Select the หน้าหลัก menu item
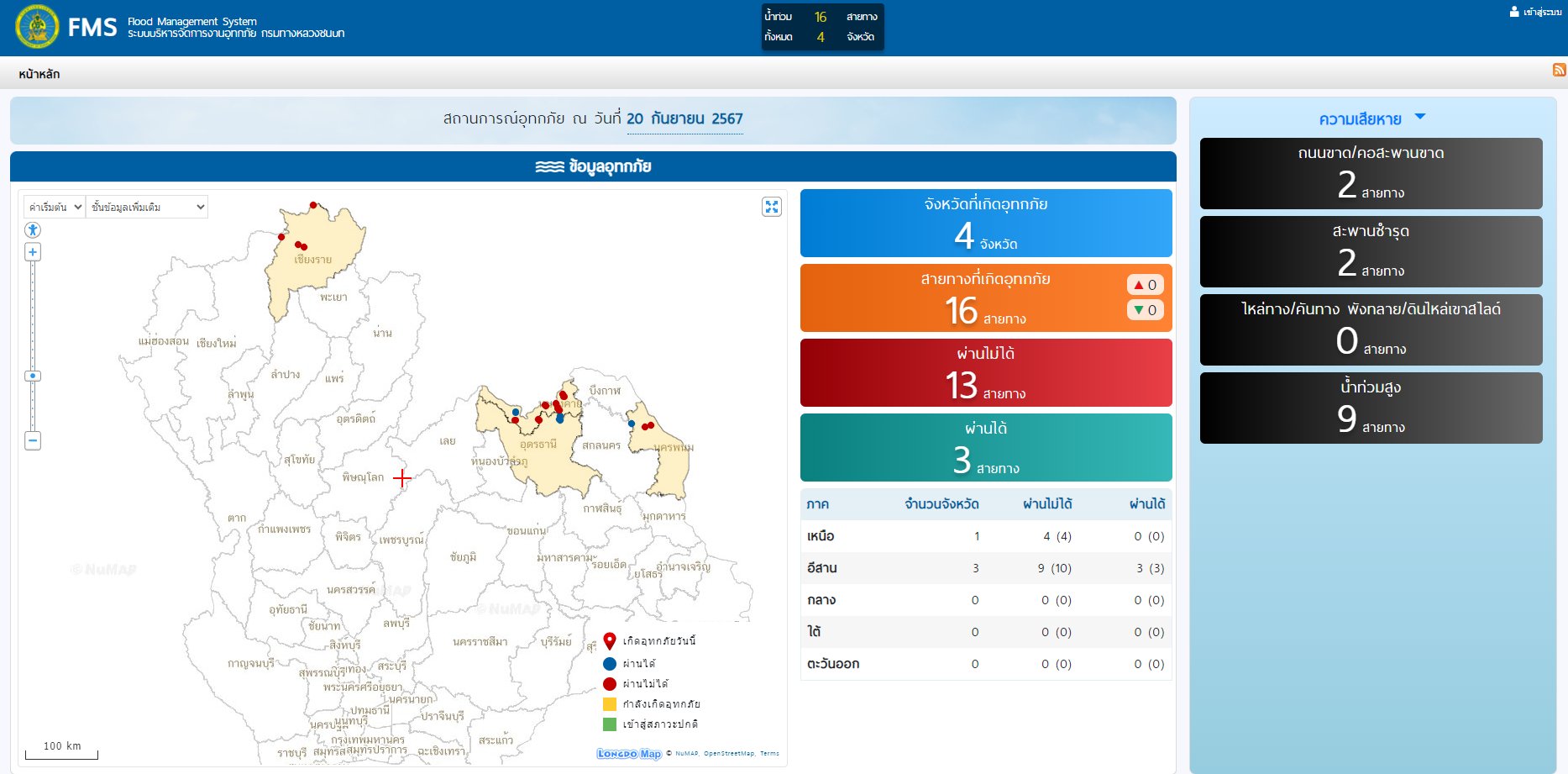 39,74
